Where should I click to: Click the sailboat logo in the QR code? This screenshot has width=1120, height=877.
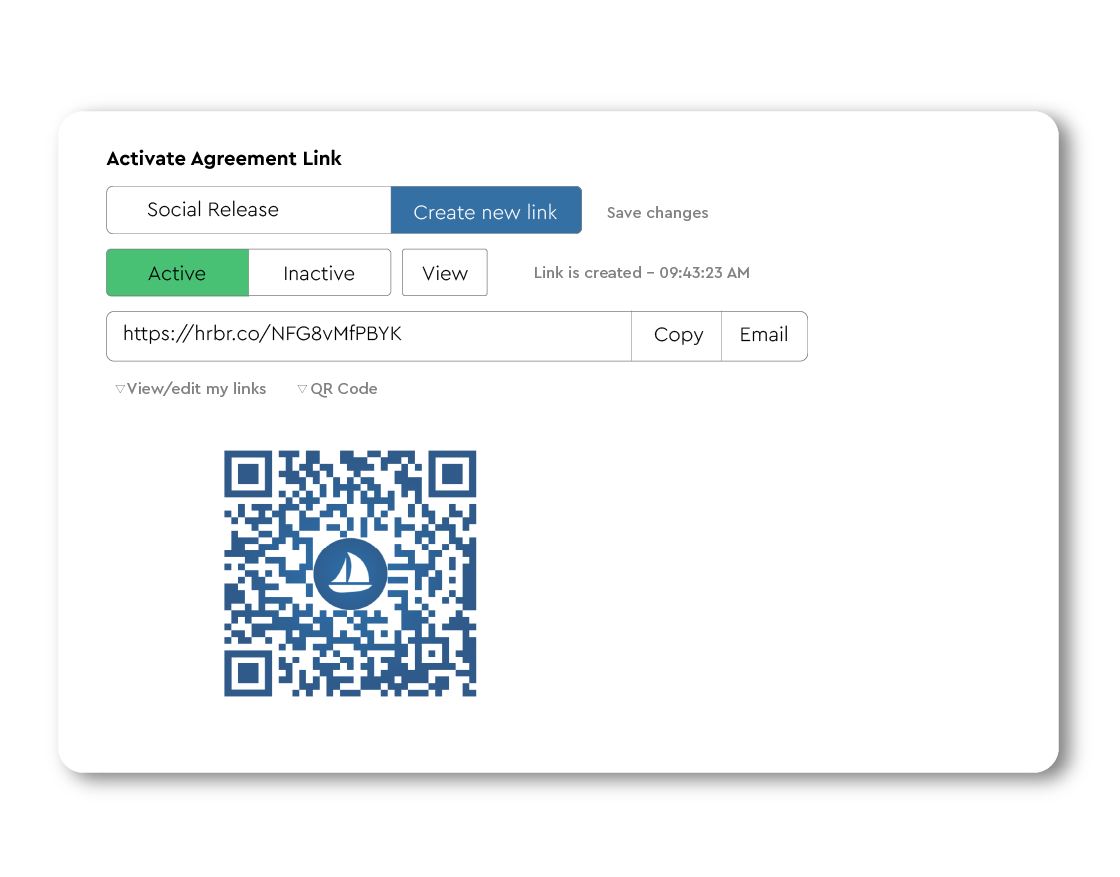pyautogui.click(x=350, y=573)
